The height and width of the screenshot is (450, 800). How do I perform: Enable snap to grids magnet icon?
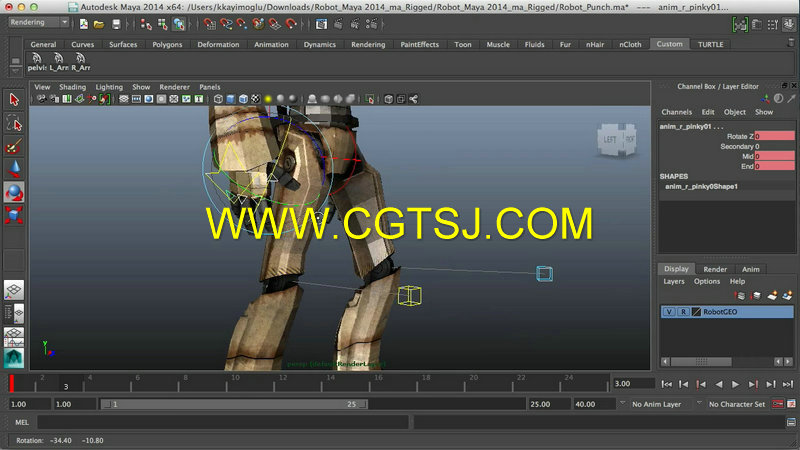(x=209, y=24)
